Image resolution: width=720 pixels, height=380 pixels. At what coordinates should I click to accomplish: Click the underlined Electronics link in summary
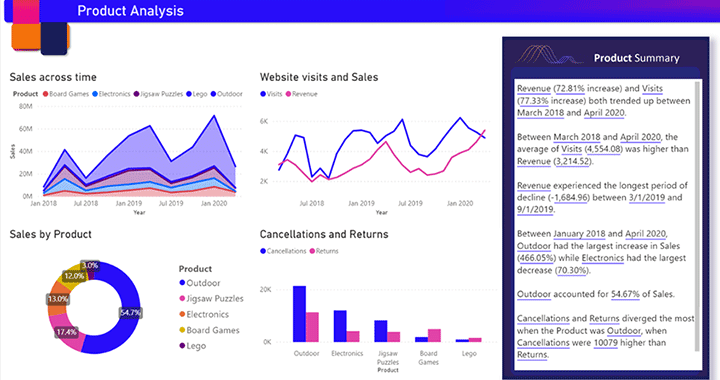tap(602, 258)
